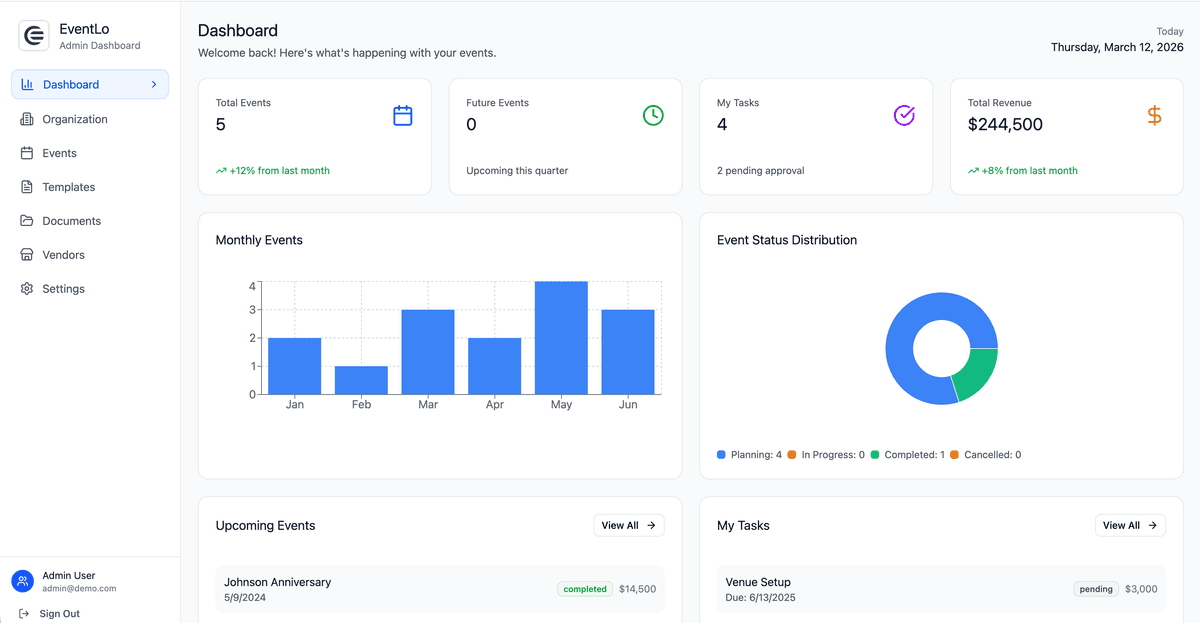Expand the Dashboard navigation chevron

[x=155, y=84]
